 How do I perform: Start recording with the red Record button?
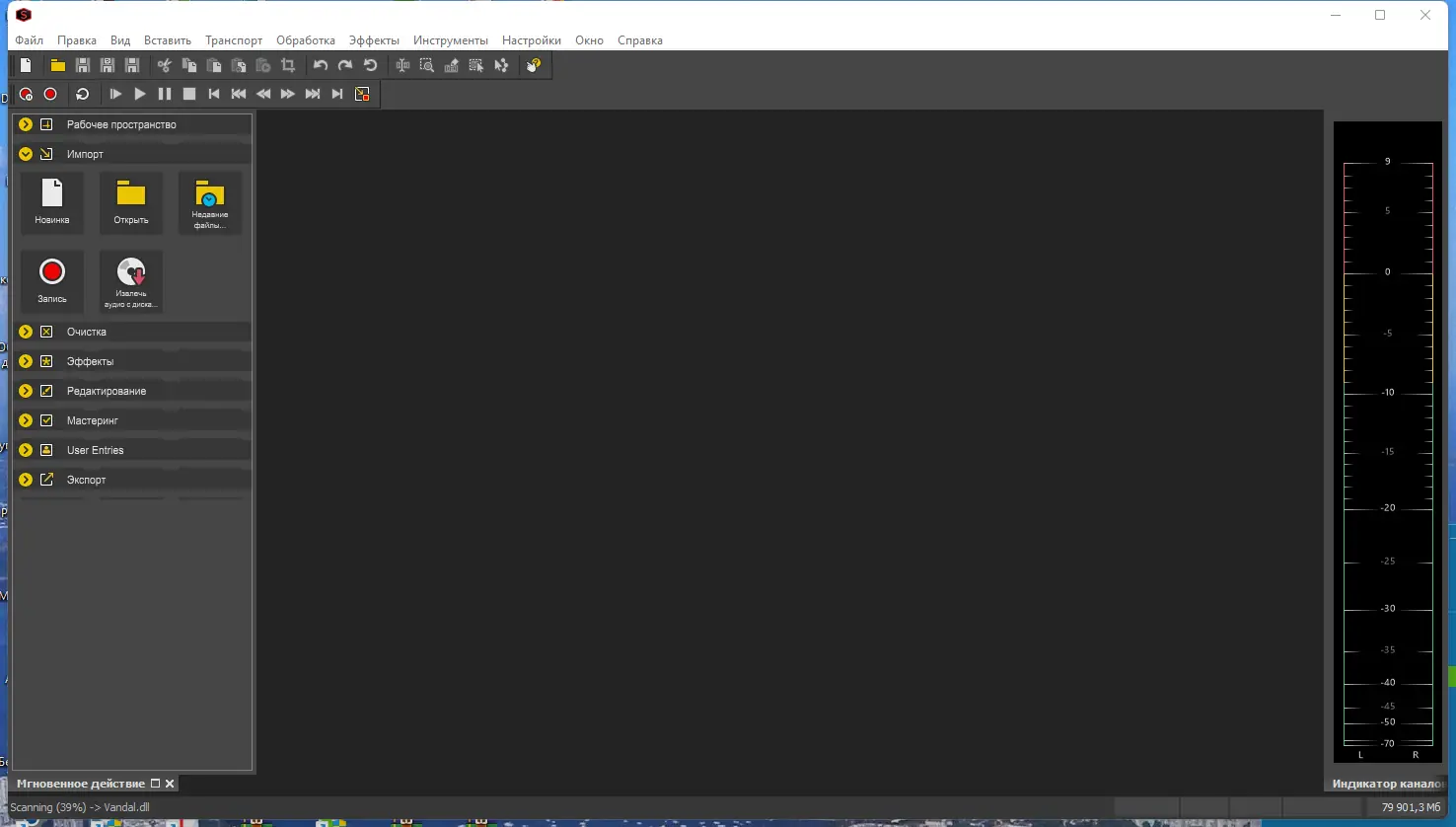[50, 94]
